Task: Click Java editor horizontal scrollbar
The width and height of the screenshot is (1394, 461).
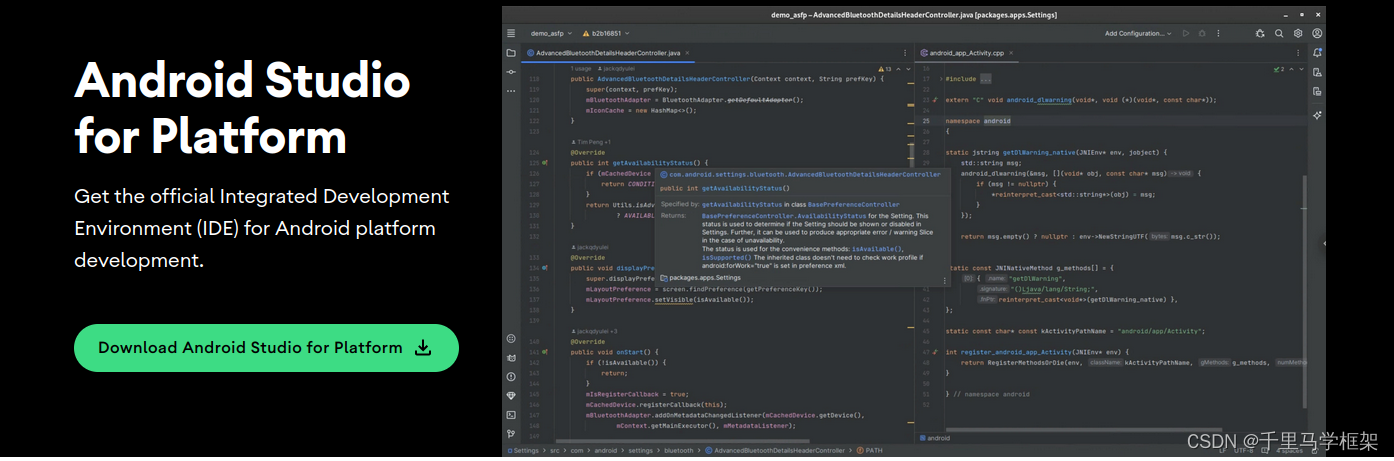Action: [x=682, y=441]
